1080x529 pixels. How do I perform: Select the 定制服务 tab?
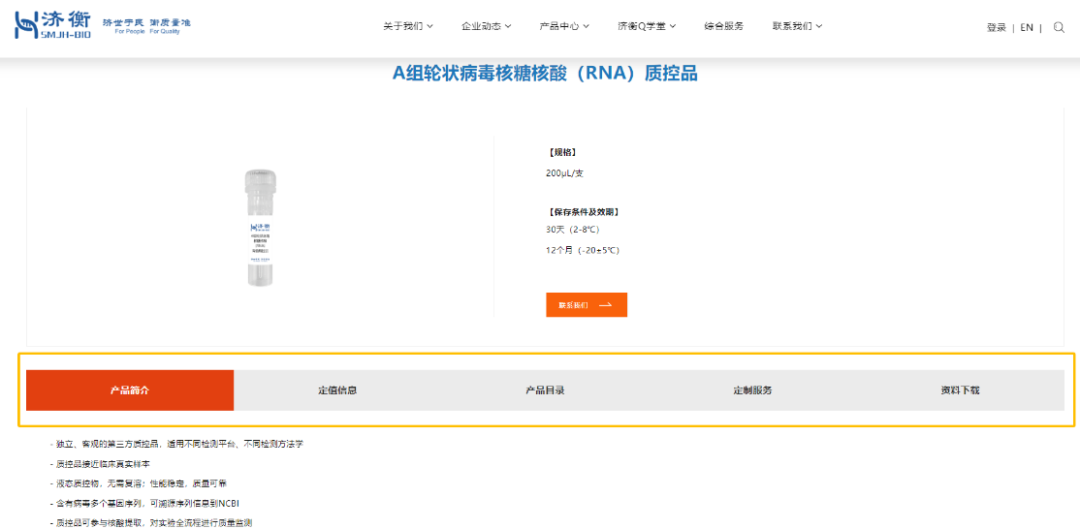tap(752, 390)
